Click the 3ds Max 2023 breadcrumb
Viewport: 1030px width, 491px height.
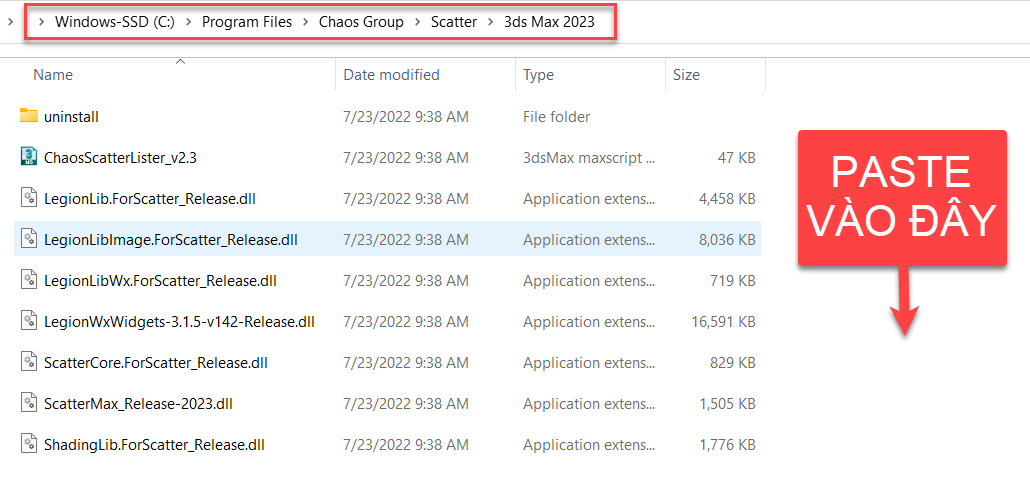point(549,22)
